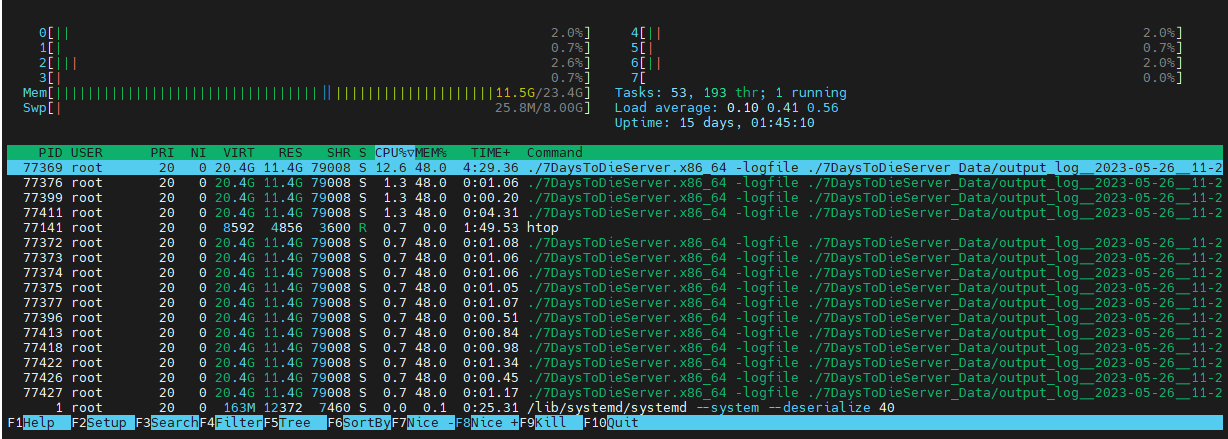
Task: Click the Tasks count line
Action: (x=730, y=92)
